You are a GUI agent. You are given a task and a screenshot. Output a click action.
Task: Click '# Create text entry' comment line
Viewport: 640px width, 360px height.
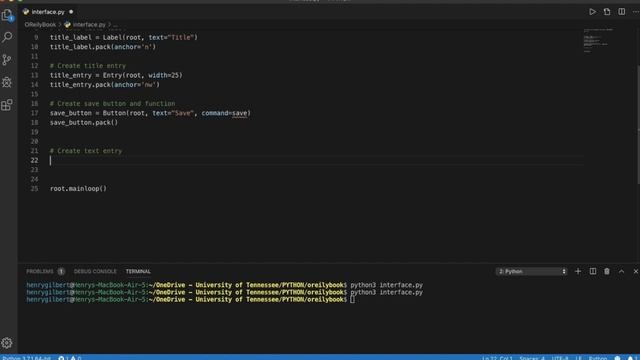(x=86, y=151)
